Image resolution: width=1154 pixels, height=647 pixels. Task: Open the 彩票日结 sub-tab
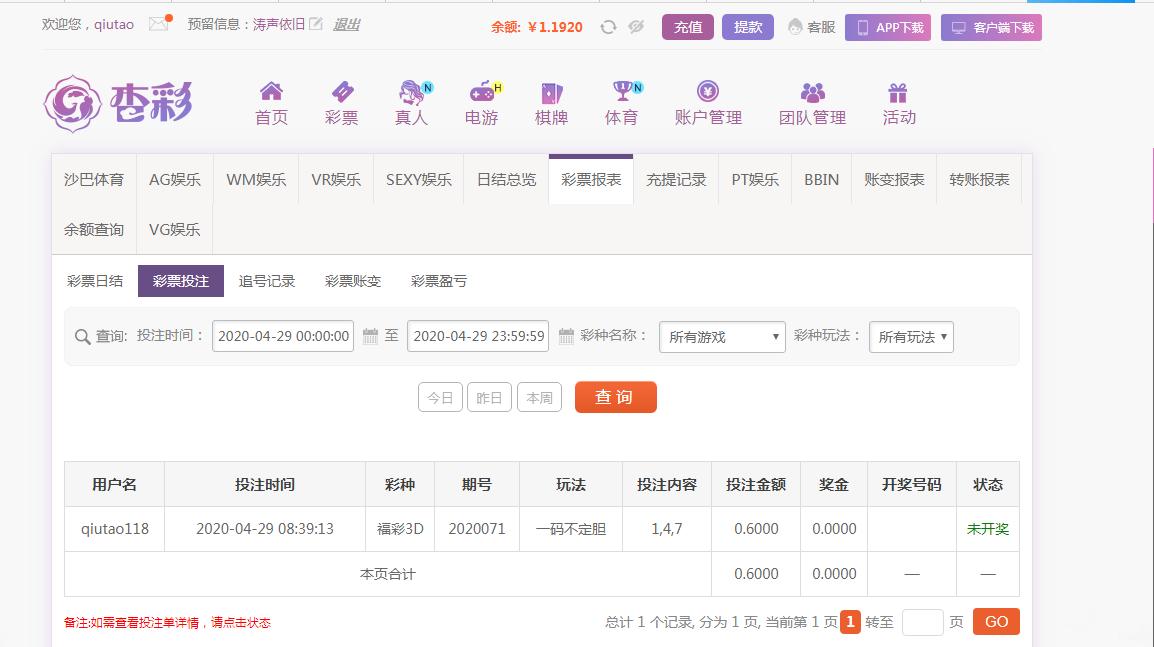point(95,281)
